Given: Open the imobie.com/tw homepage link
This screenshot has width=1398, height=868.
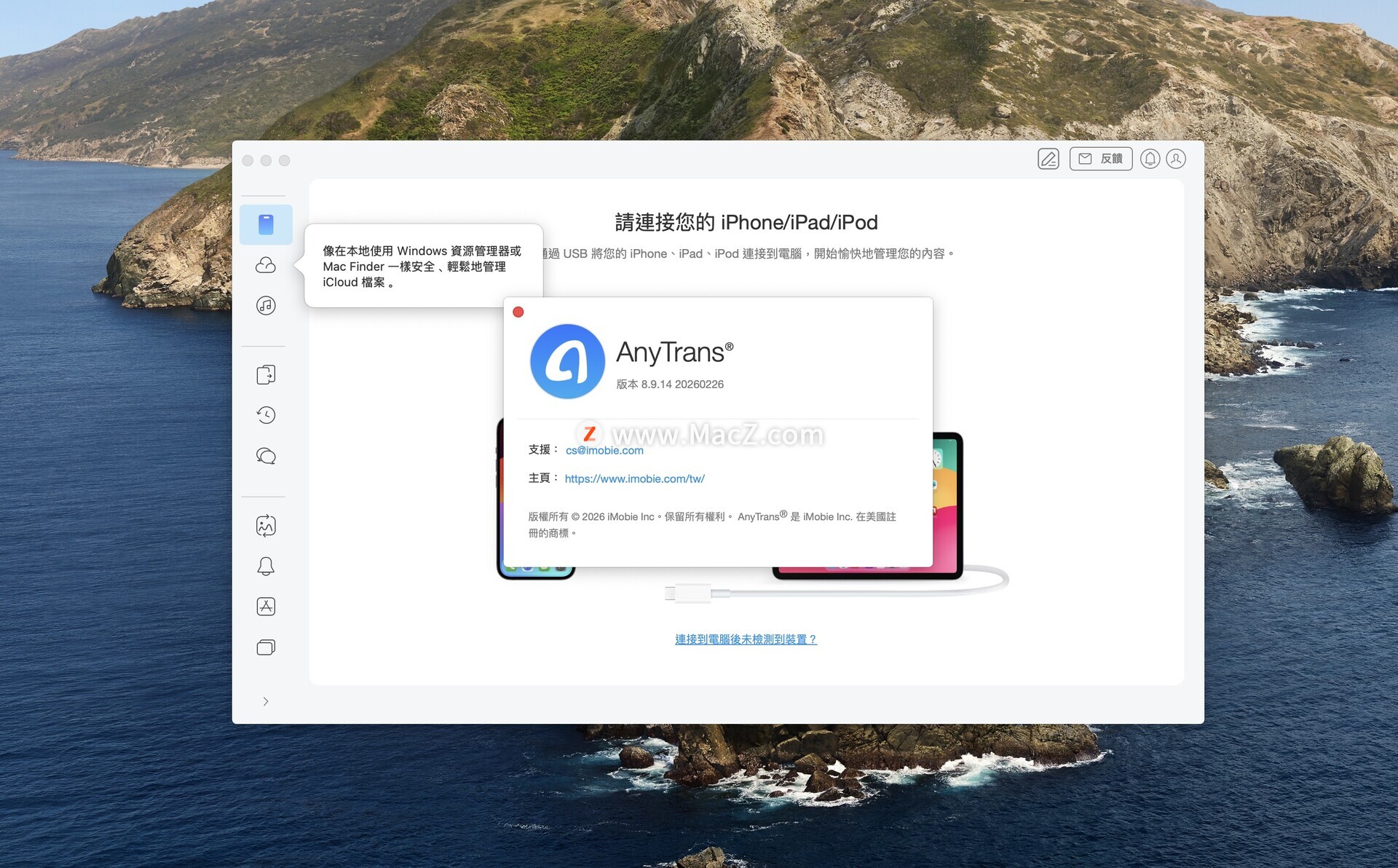Looking at the screenshot, I should tap(634, 478).
